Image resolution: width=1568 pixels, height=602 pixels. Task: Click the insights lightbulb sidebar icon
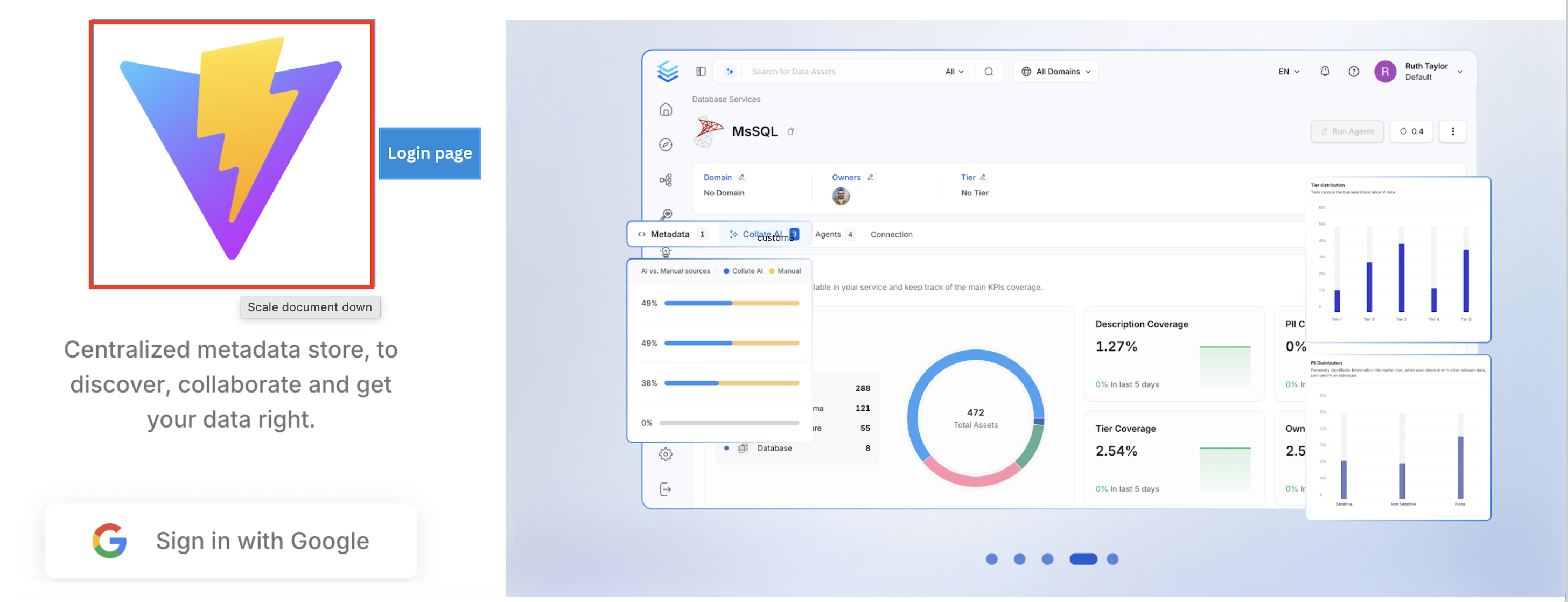666,252
